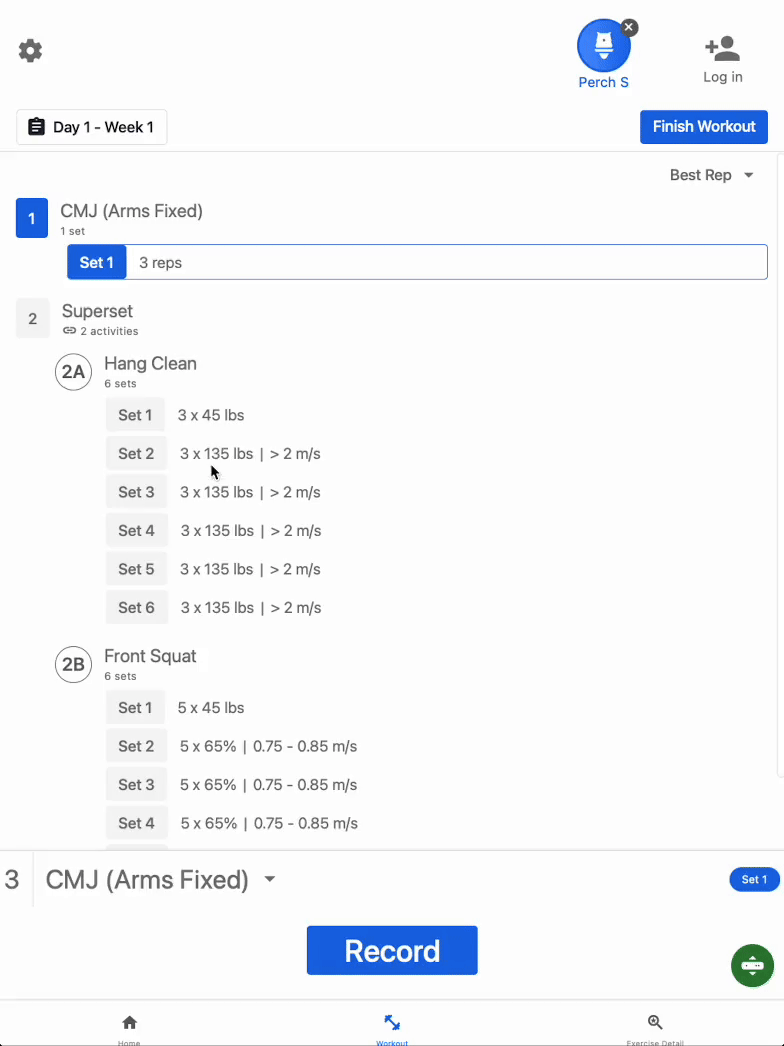
Task: Expand the CMJ (Arms Fixed) exercise dropdown arrow
Action: point(270,879)
